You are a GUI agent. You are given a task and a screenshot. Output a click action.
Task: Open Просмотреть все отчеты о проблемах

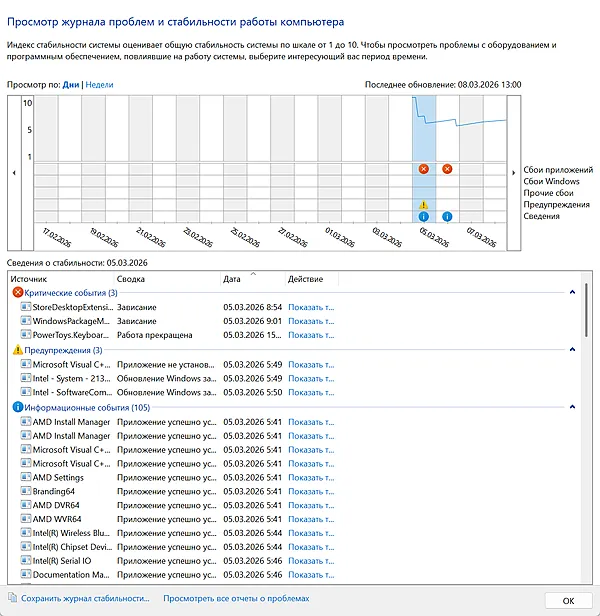(x=237, y=599)
